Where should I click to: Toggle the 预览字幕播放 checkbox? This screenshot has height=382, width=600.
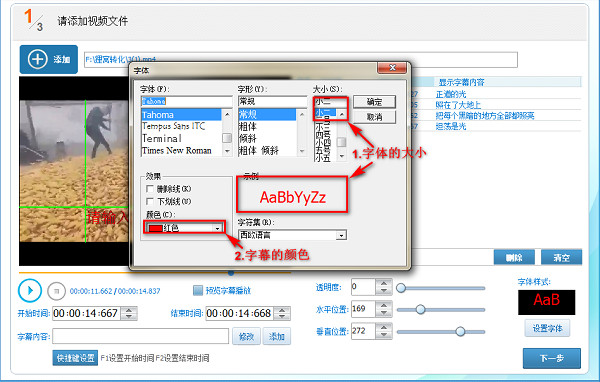(197, 291)
